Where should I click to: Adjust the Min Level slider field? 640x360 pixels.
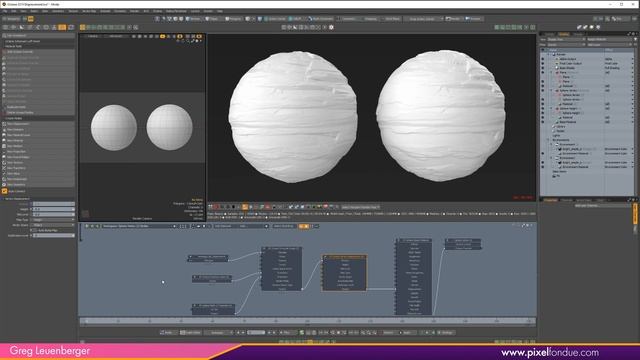53,214
